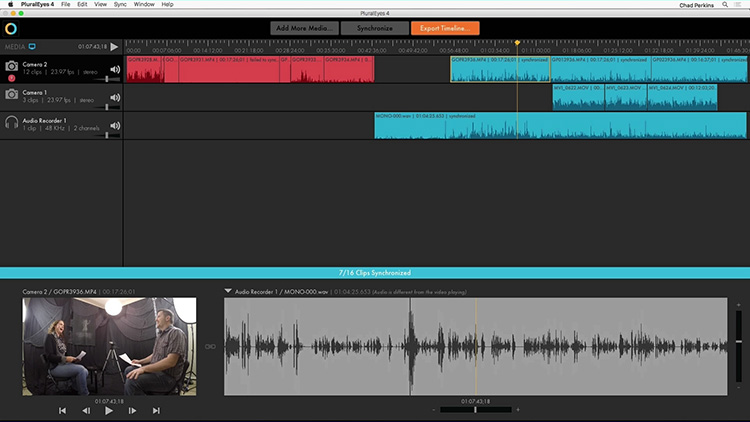Jump to the end of the clip
750x422 pixels.
156,411
